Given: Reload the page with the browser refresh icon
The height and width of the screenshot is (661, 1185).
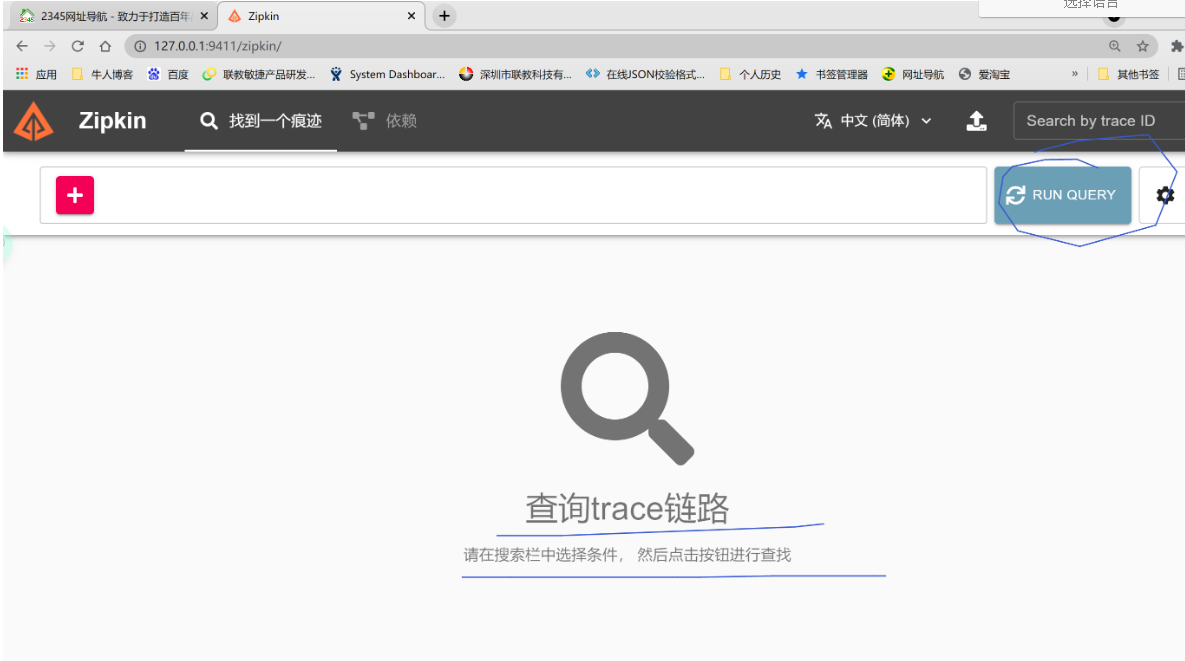Looking at the screenshot, I should tap(76, 45).
